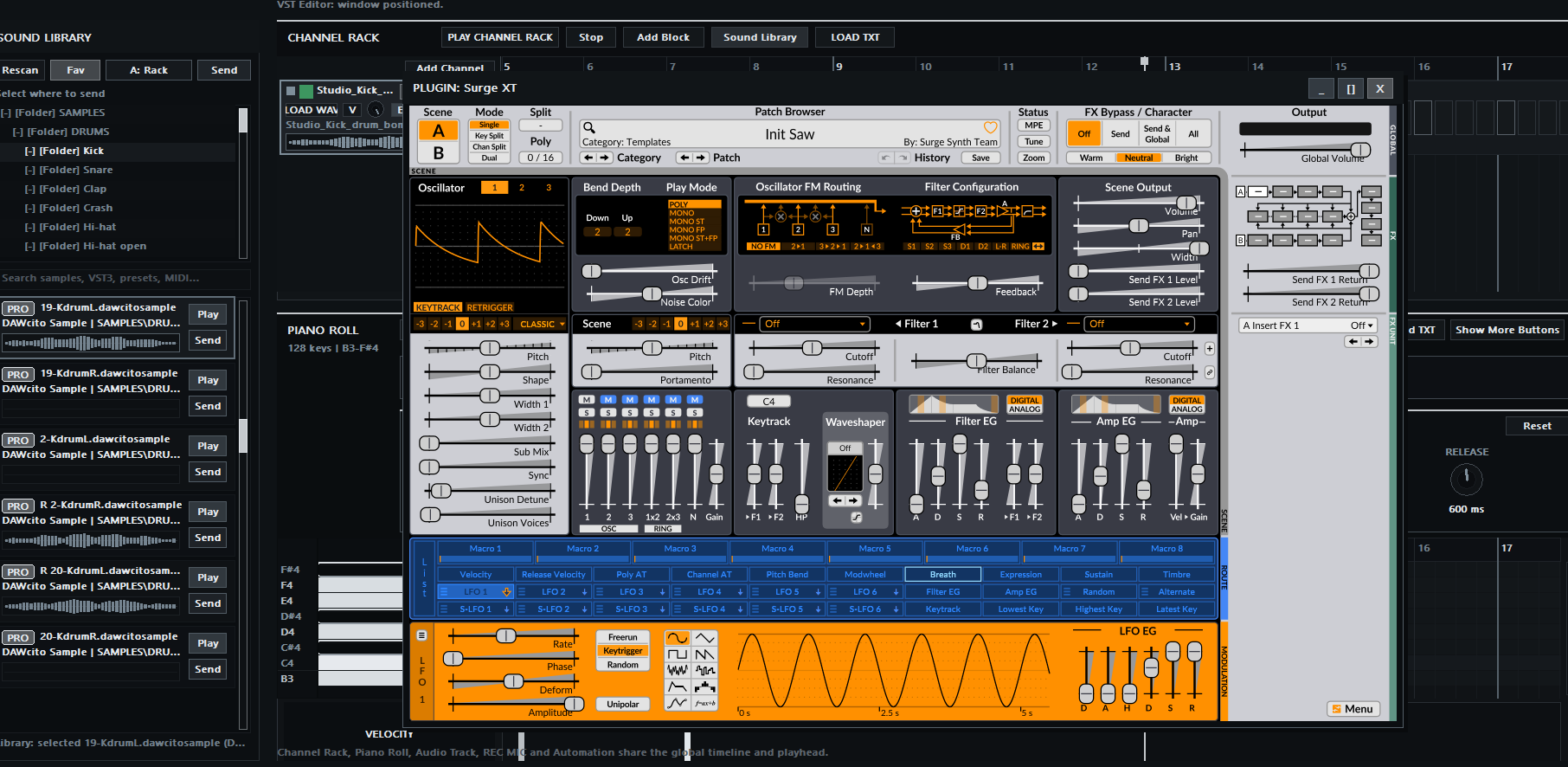The height and width of the screenshot is (767, 1568).
Task: Toggle RETRIGGER on oscillator
Action: click(490, 307)
